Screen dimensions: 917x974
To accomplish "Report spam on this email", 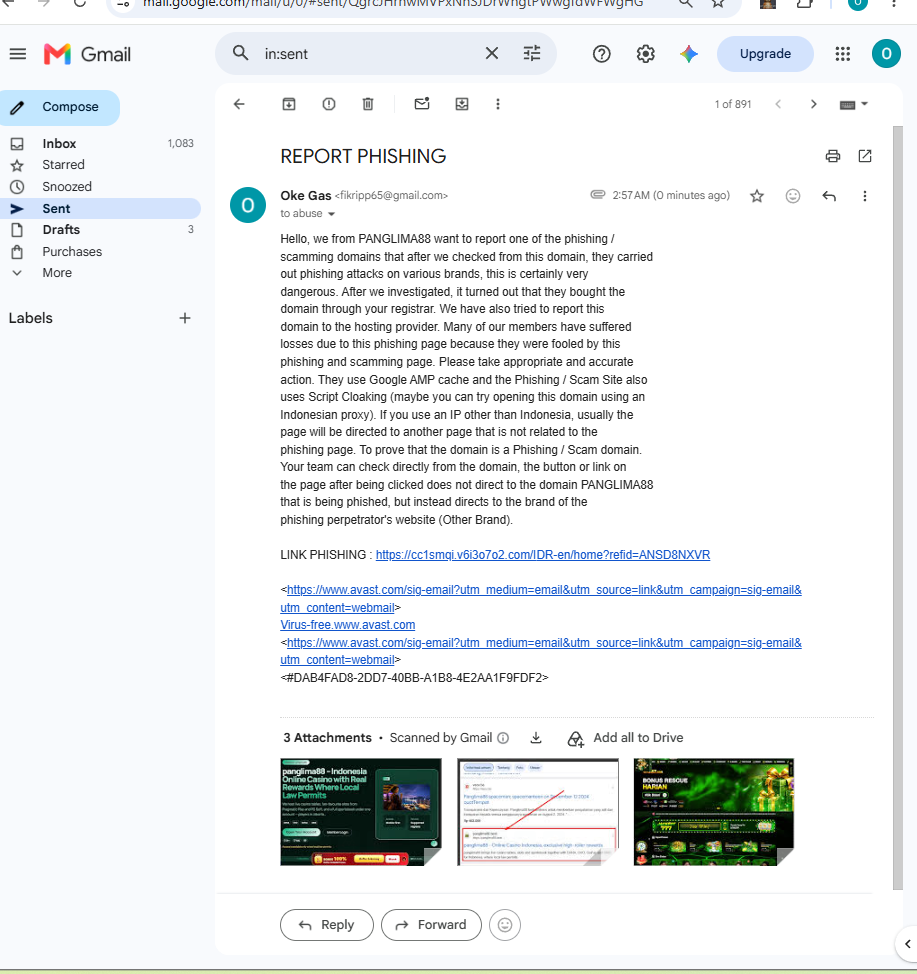I will point(329,104).
